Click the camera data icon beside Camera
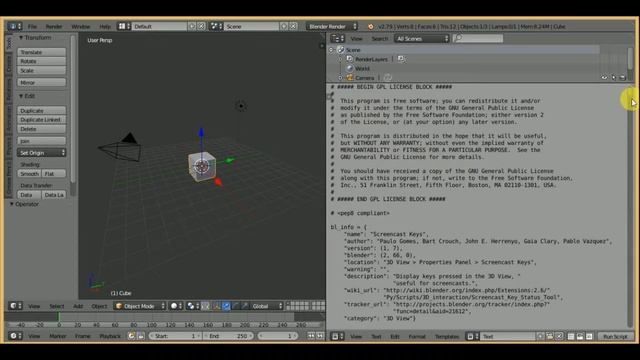 388,78
